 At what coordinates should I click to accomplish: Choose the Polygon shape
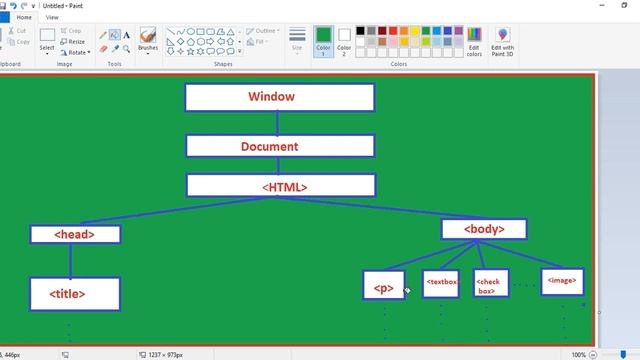coord(220,31)
